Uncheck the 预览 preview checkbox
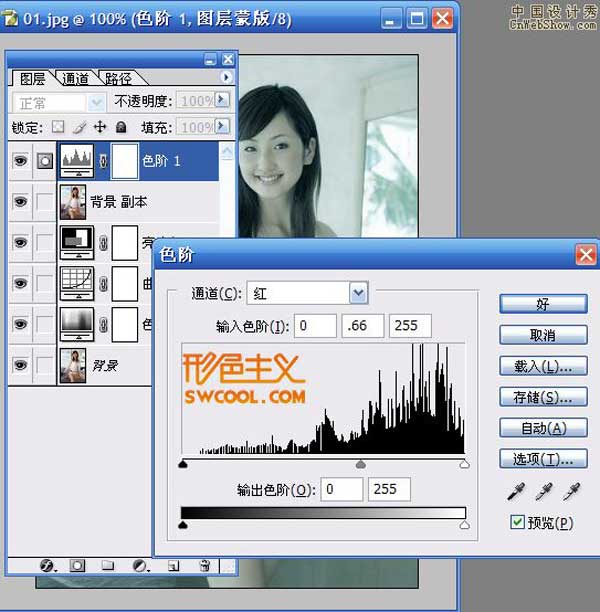Viewport: 600px width, 612px height. pos(517,522)
